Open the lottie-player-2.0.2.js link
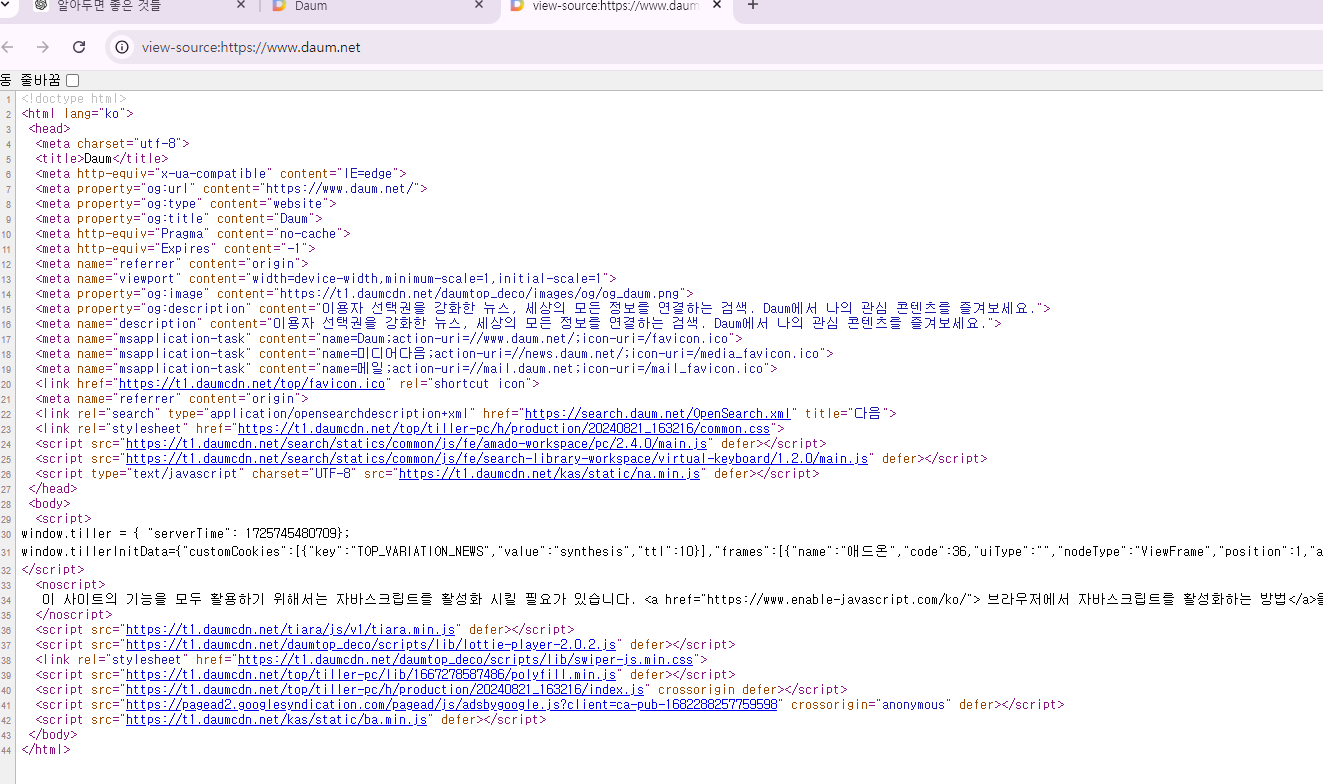Viewport: 1323px width, 784px height. click(371, 644)
